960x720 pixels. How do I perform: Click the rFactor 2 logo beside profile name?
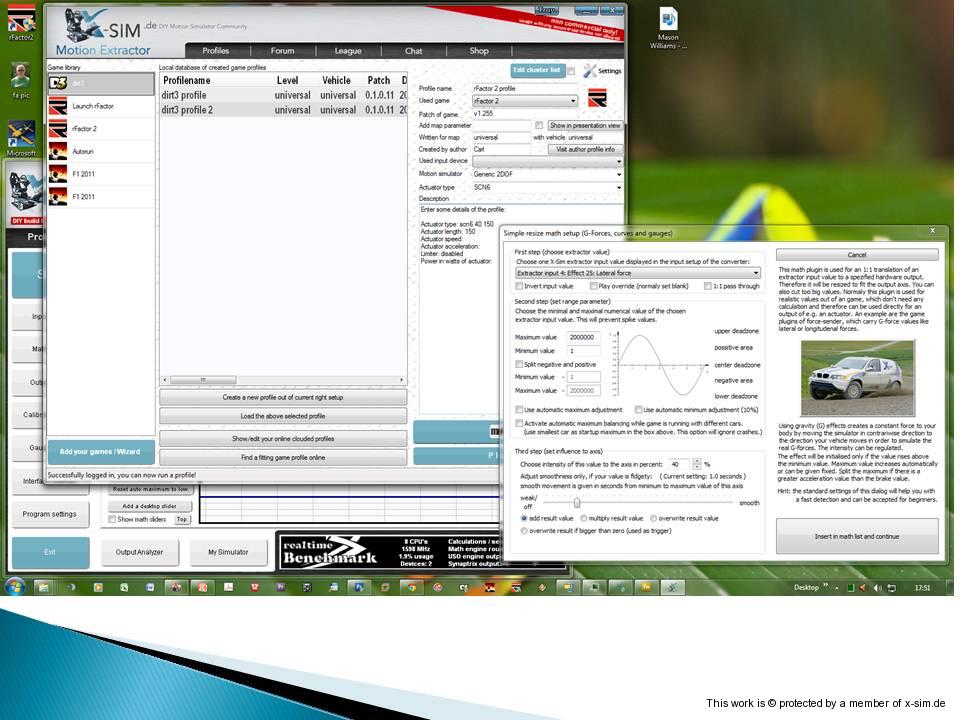pos(597,97)
